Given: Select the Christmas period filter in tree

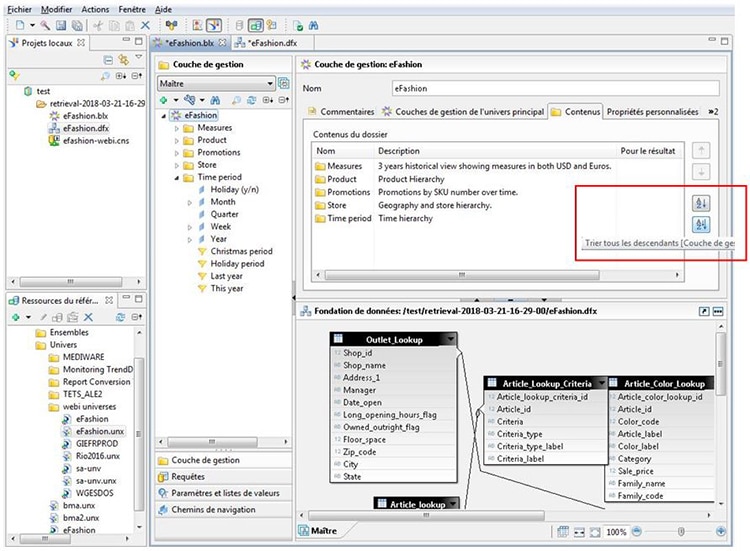Looking at the screenshot, I should tap(241, 252).
